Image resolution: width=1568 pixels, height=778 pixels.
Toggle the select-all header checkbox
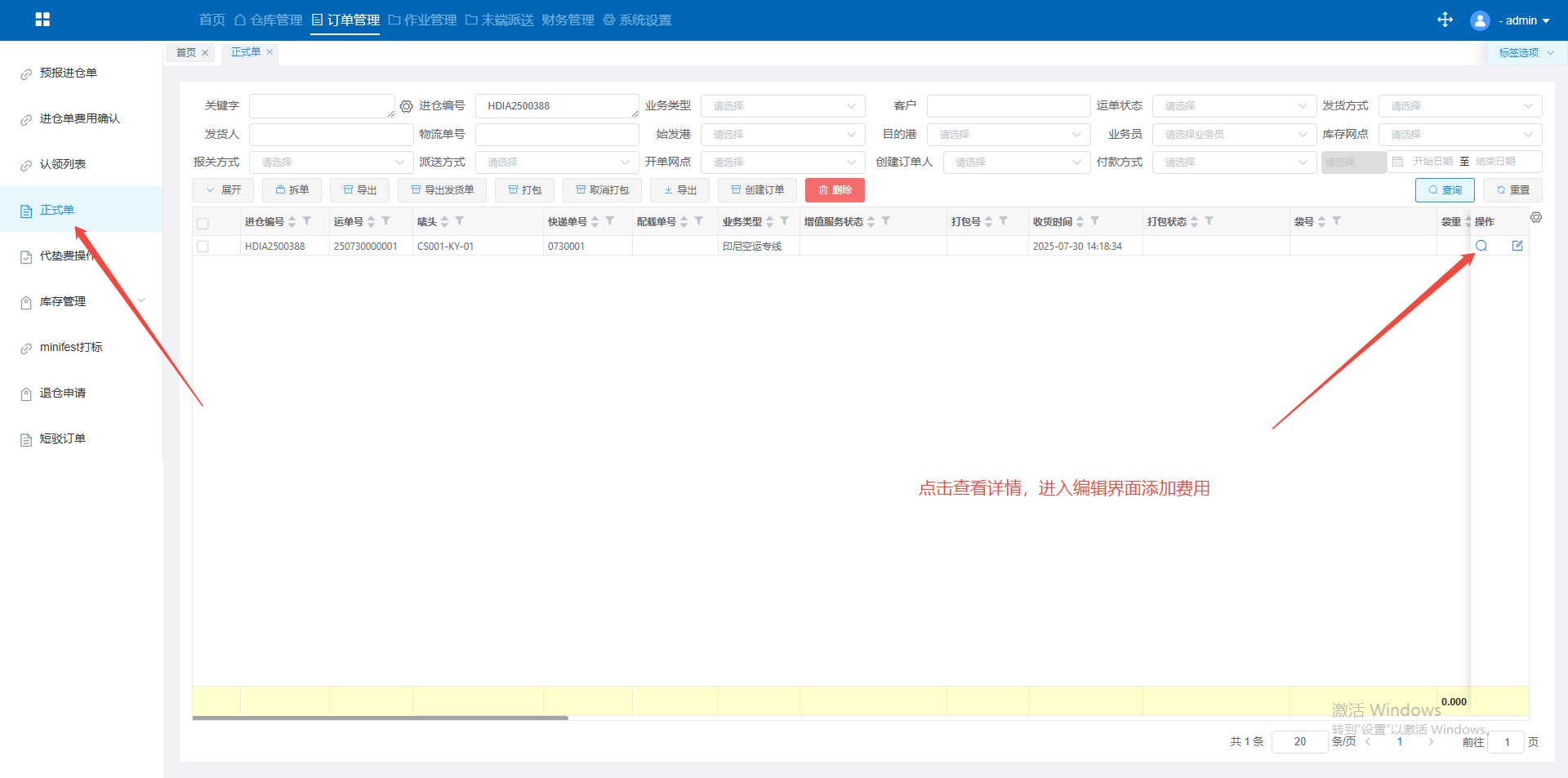point(203,223)
